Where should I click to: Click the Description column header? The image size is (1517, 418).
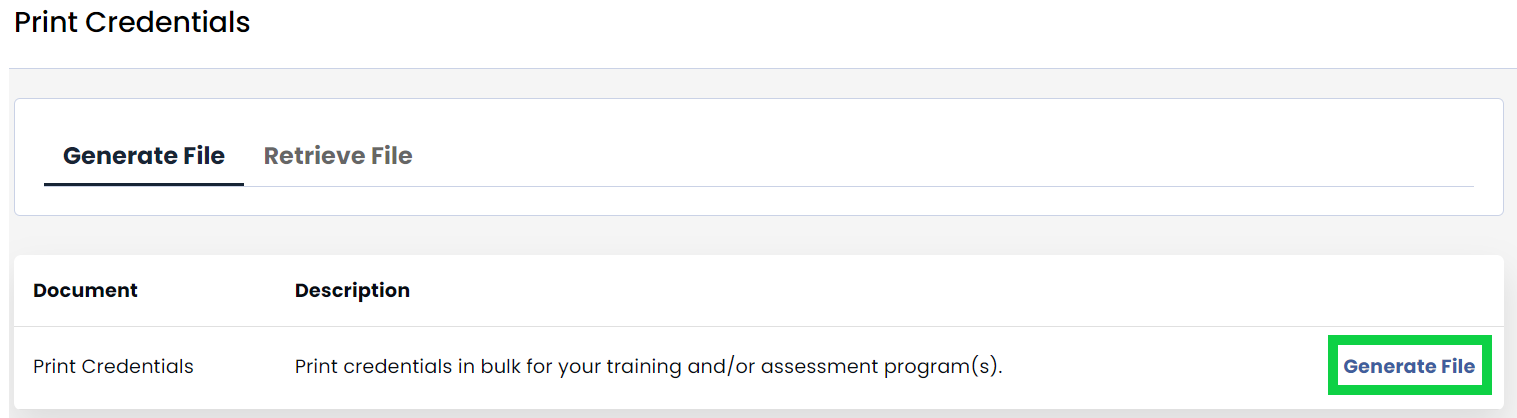pos(352,290)
